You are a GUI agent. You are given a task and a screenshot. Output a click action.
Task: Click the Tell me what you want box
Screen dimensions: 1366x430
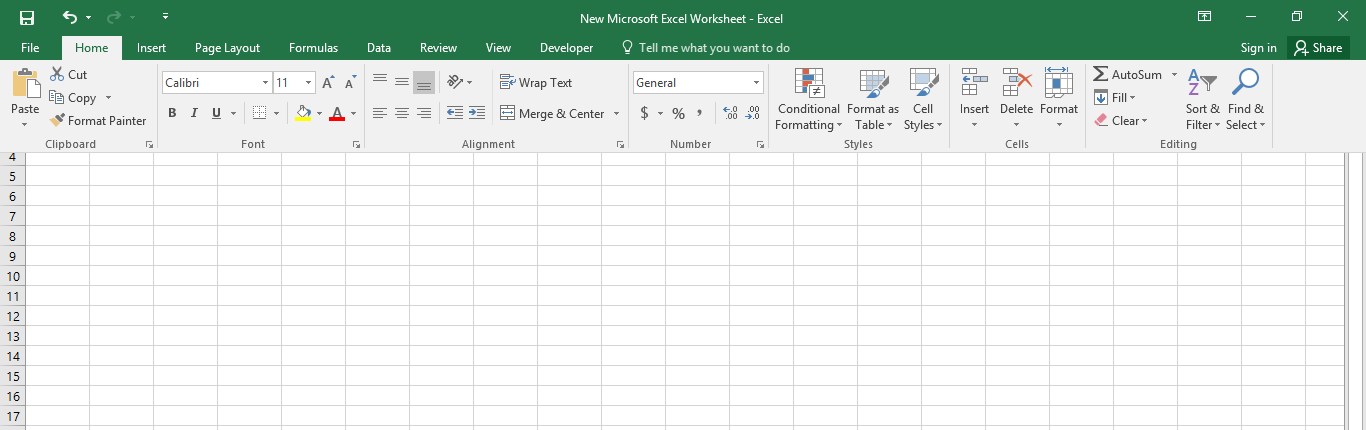[x=714, y=48]
